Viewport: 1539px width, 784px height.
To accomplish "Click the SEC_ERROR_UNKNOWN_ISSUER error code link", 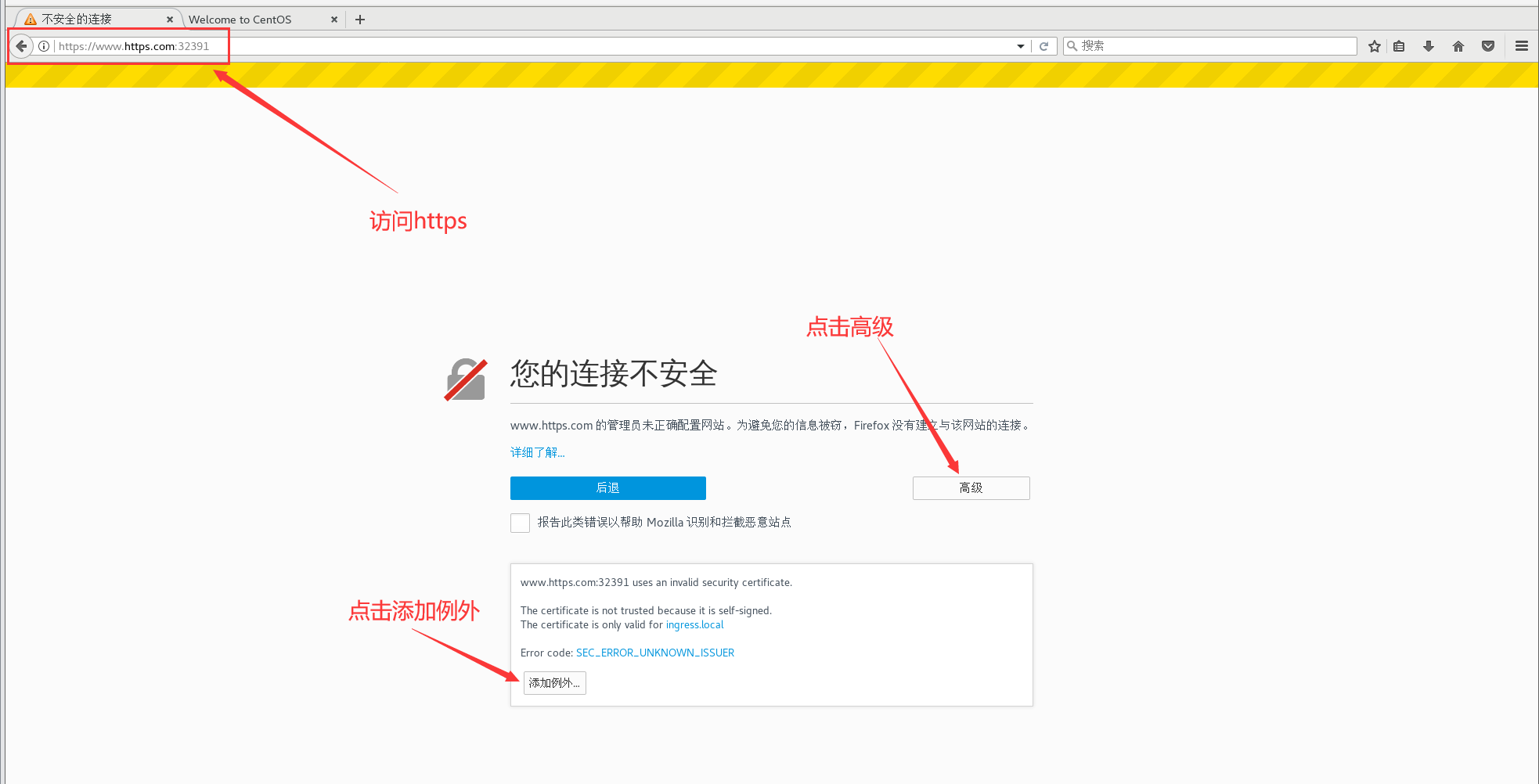I will 655,653.
